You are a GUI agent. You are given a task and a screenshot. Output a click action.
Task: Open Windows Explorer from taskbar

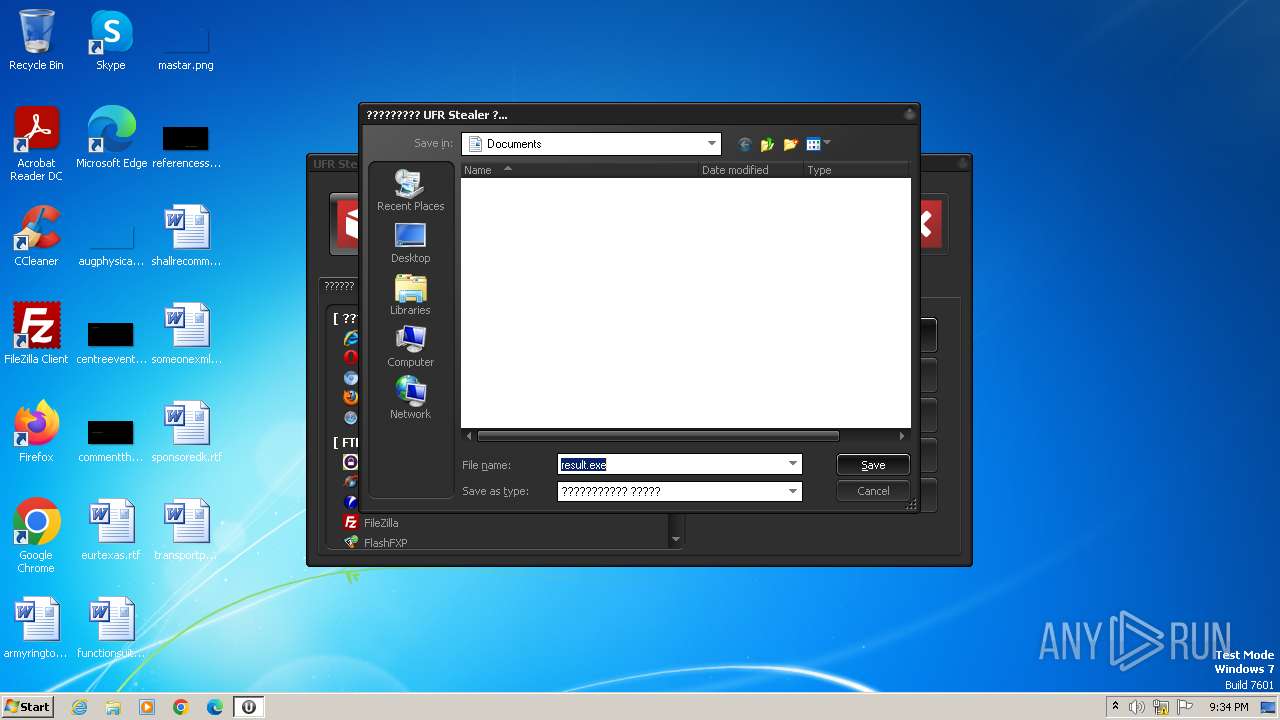[x=113, y=707]
